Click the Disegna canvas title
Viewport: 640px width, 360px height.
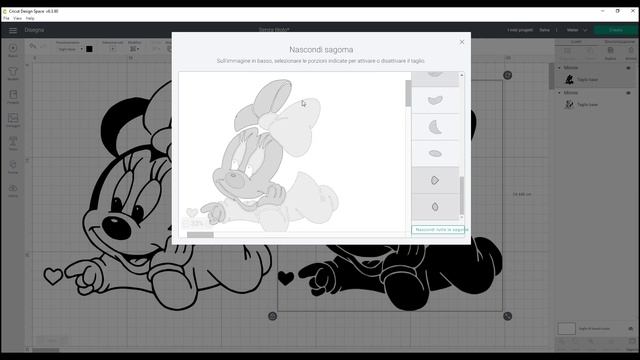tap(34, 30)
